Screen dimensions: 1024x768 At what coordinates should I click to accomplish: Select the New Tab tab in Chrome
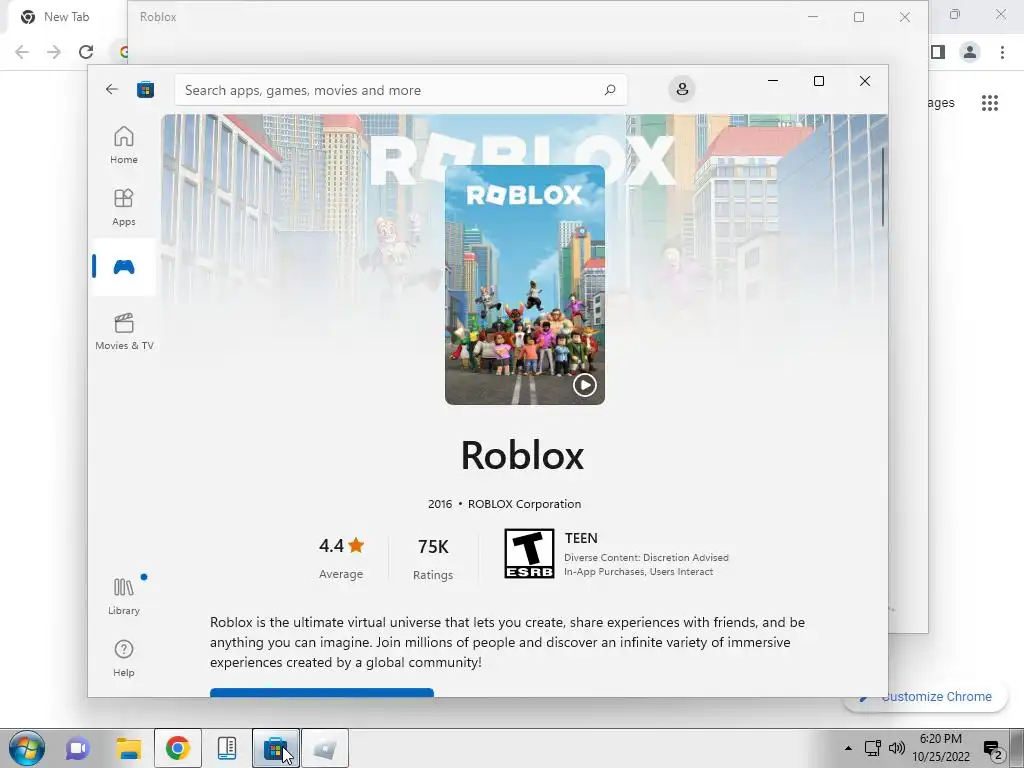[66, 17]
